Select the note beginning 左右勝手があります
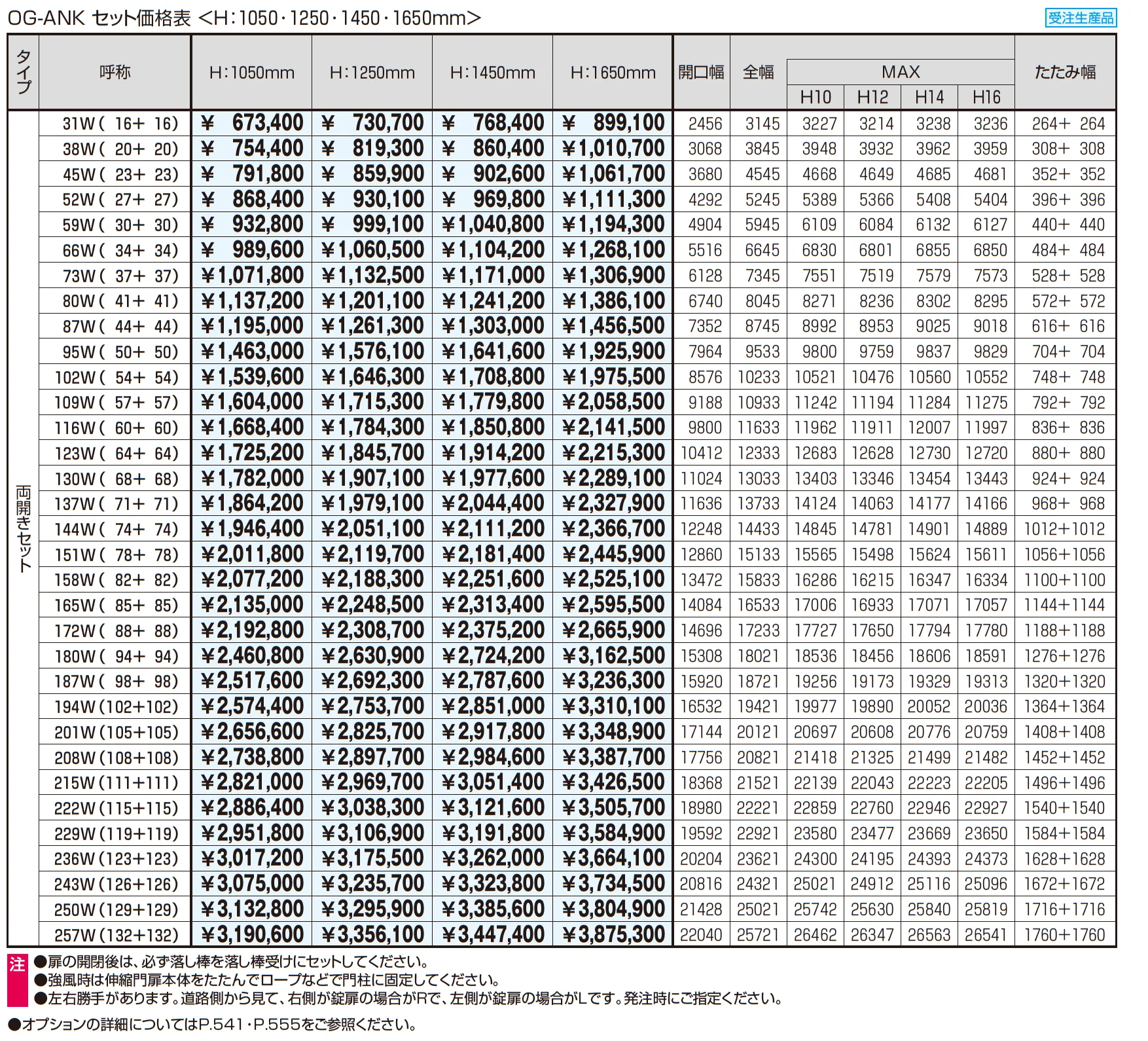1148x1041 pixels. [x=408, y=998]
